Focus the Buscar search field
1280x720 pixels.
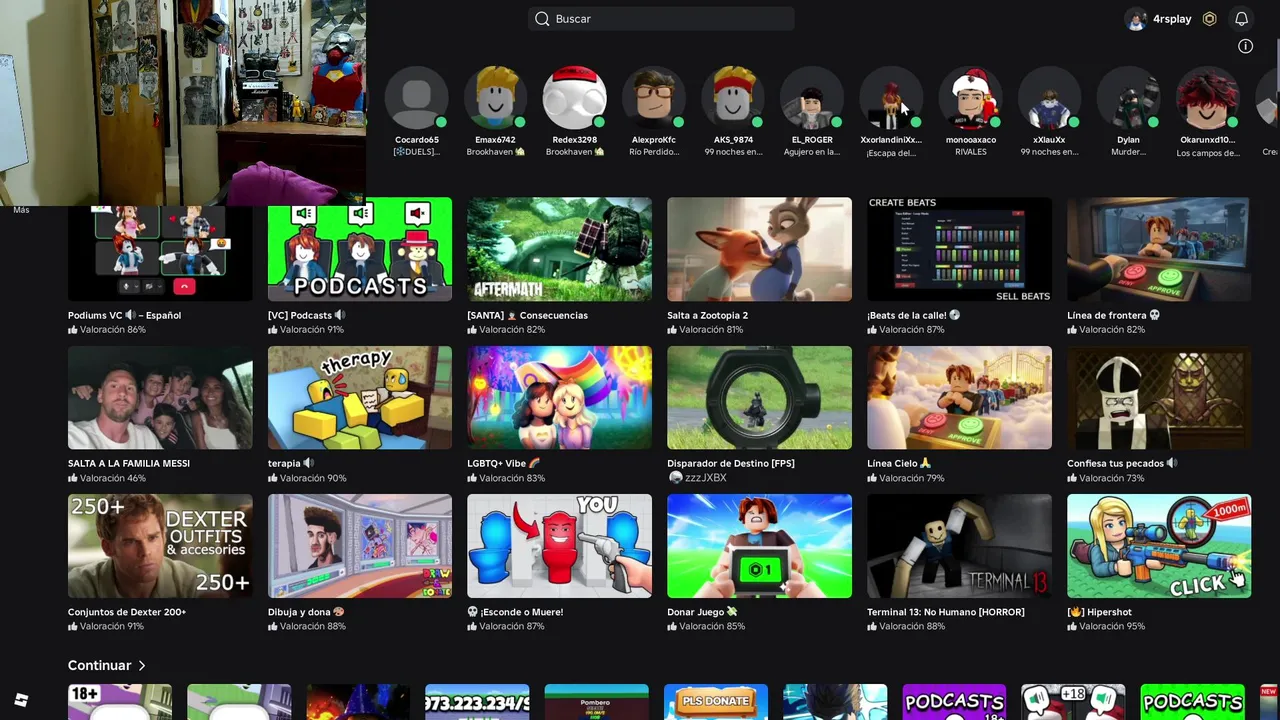pos(661,19)
